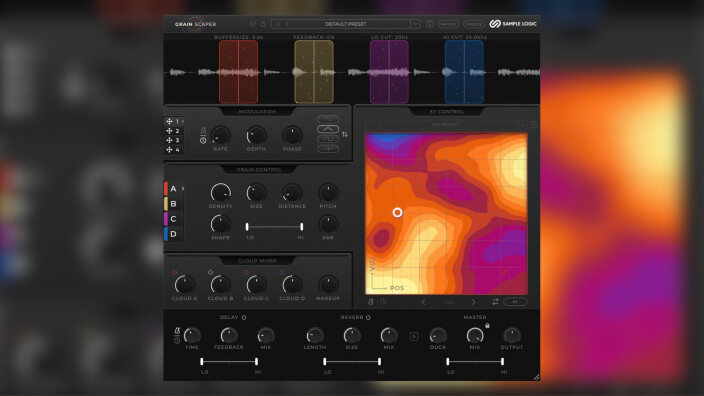Click the Freeze button

474,24
